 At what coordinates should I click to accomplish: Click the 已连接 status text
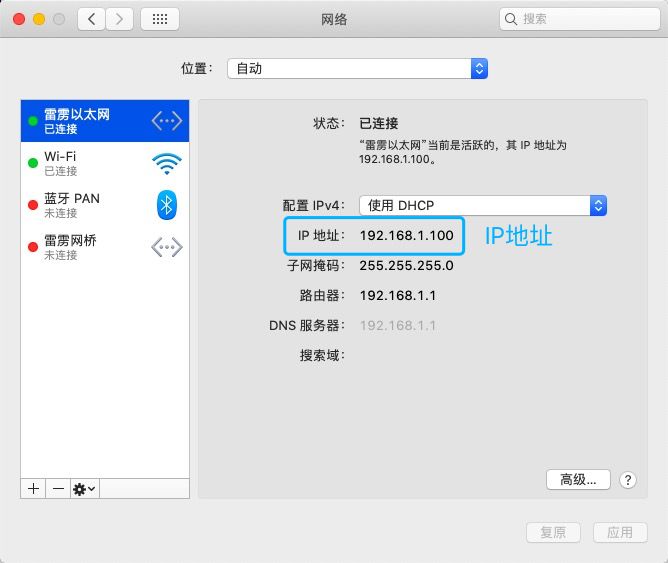tap(379, 124)
